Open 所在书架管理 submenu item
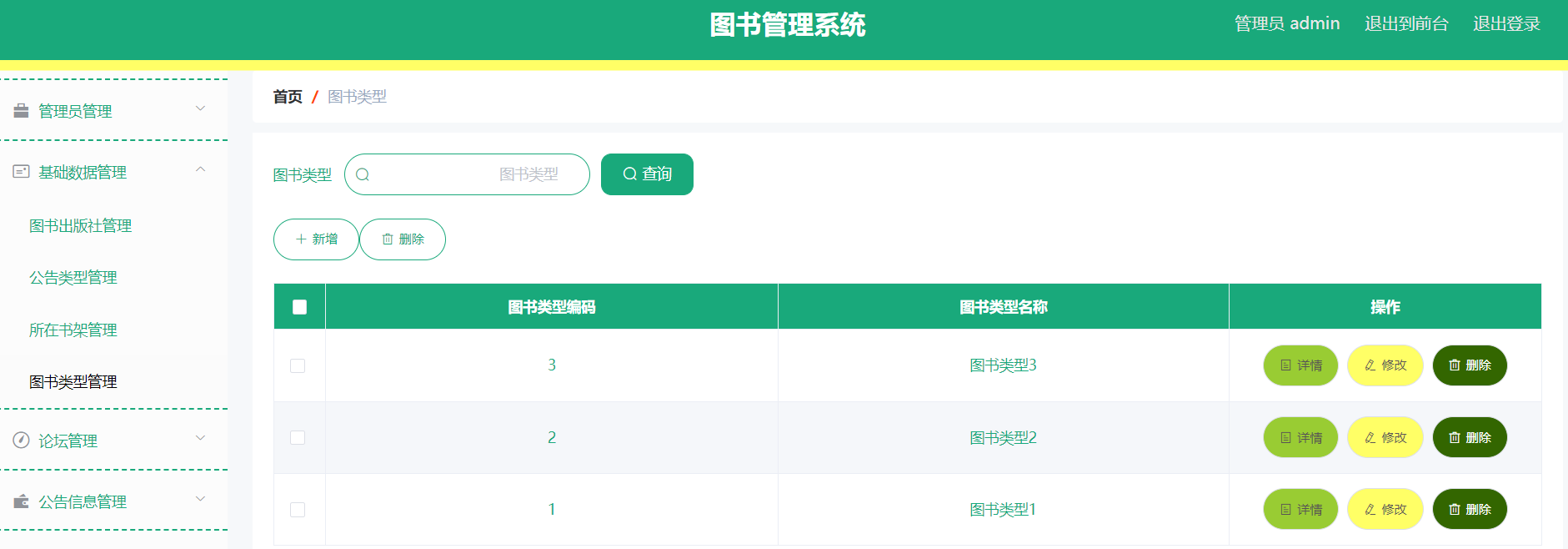 [73, 330]
